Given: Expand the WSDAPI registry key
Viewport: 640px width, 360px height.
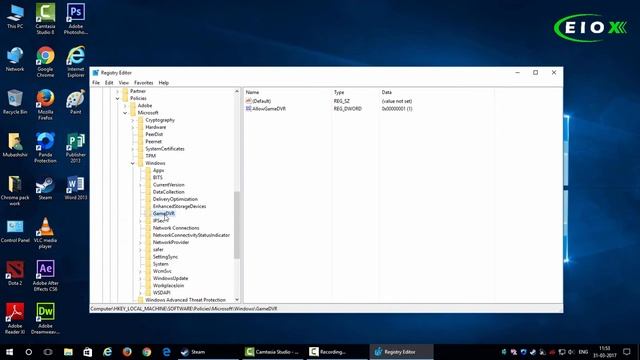Looking at the screenshot, I should click(140, 293).
